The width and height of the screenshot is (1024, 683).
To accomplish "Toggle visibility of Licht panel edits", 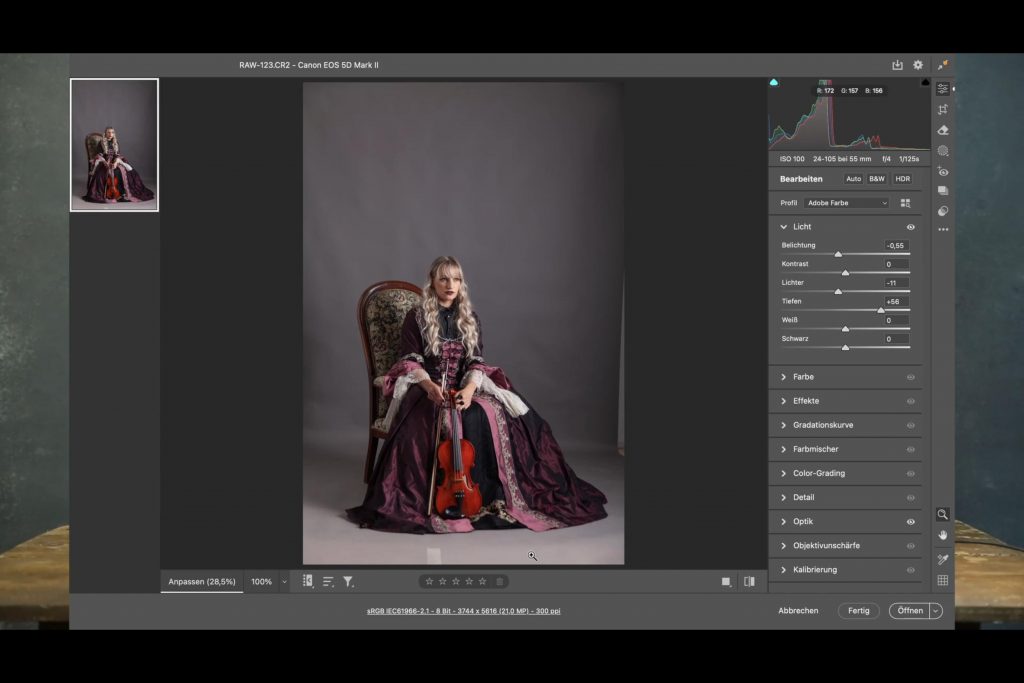I will (910, 227).
